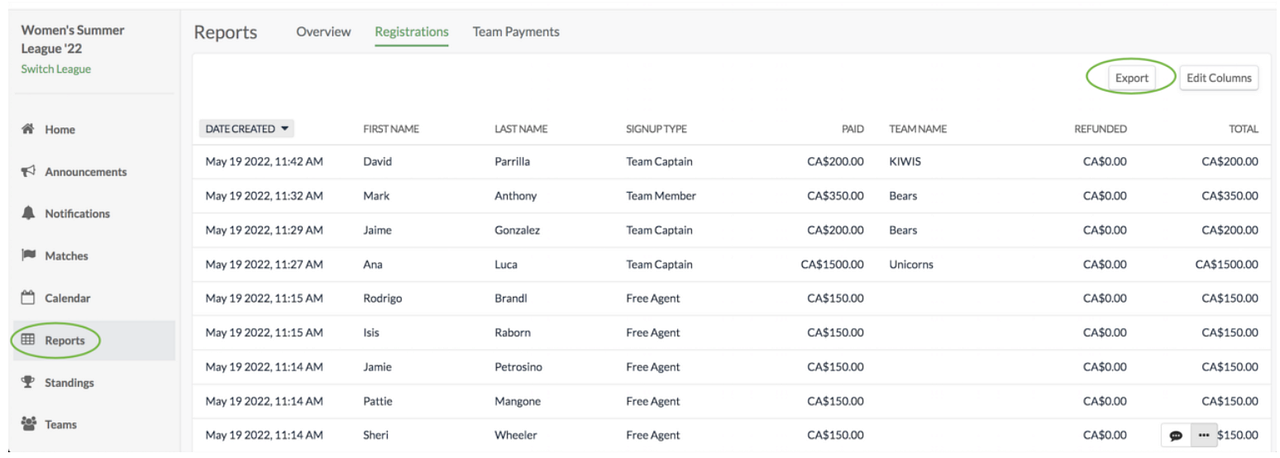The image size is (1280, 458).
Task: Click the Reports table icon
Action: click(28, 340)
